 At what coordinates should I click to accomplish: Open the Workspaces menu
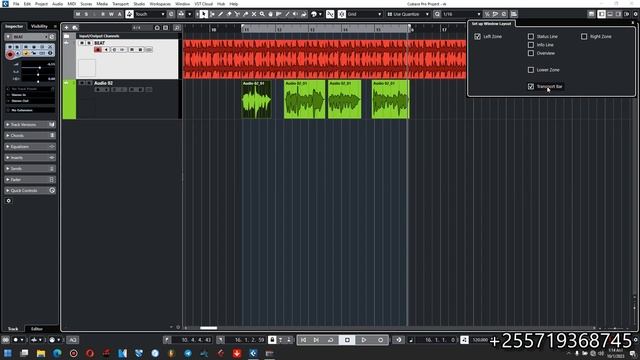[x=160, y=4]
